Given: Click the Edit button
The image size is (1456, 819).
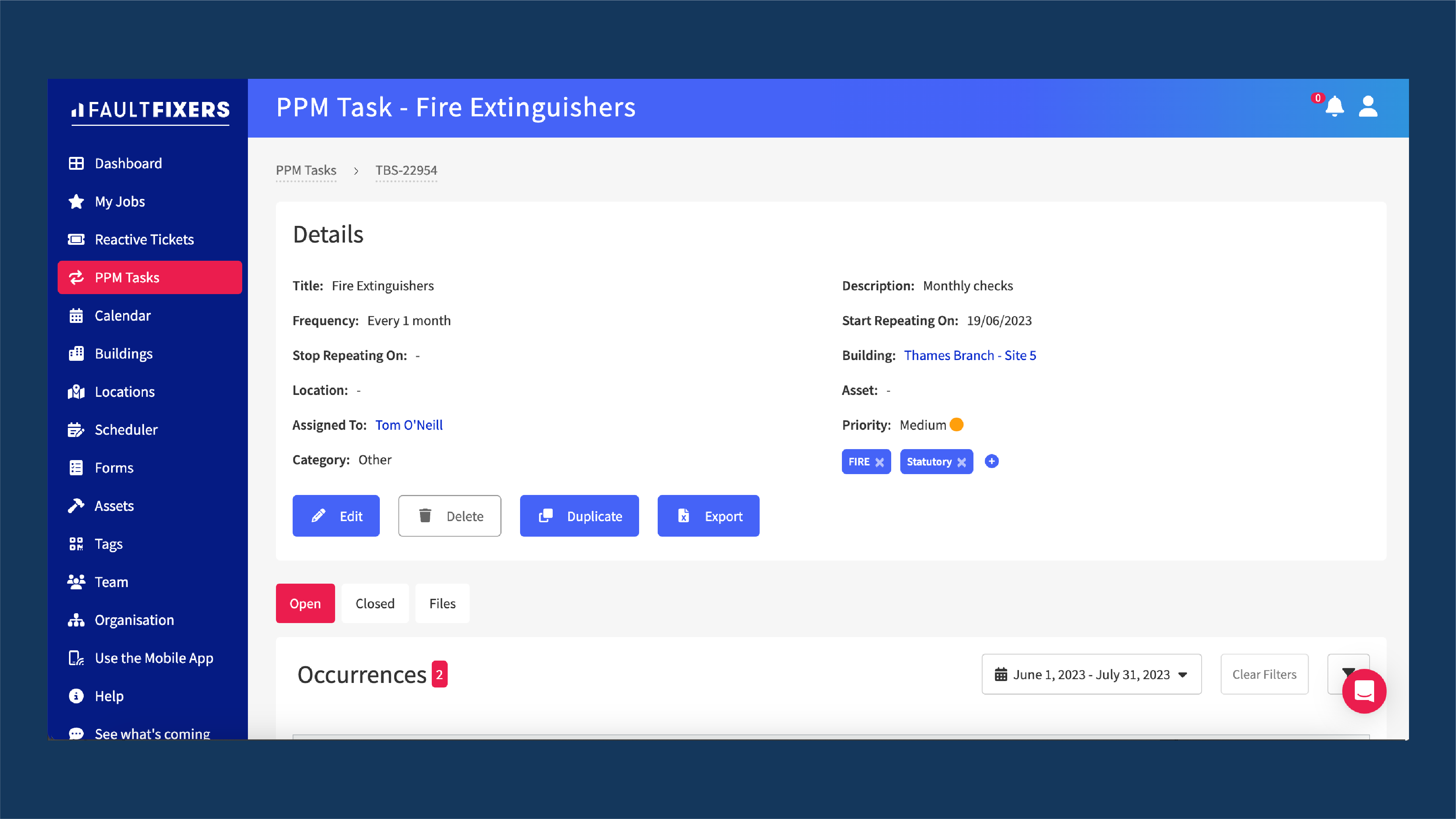Looking at the screenshot, I should tap(336, 516).
